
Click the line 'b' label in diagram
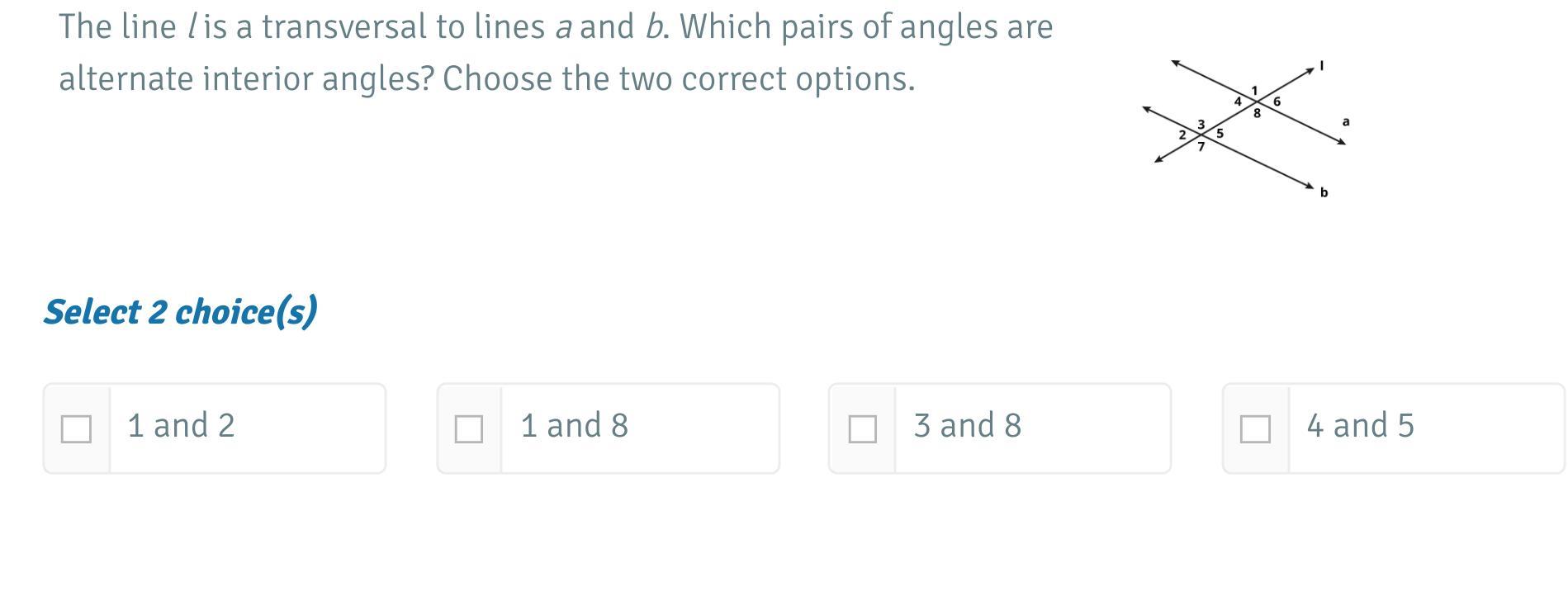(1324, 192)
